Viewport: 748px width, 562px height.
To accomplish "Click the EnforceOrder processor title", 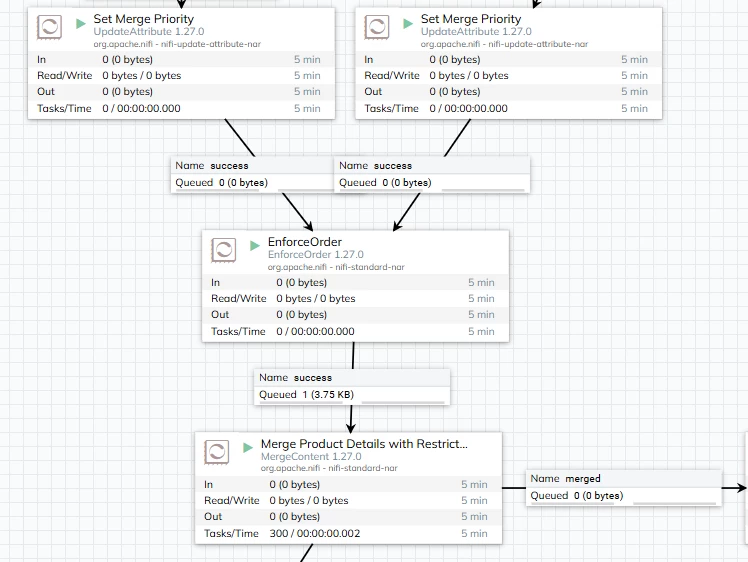I will (305, 242).
